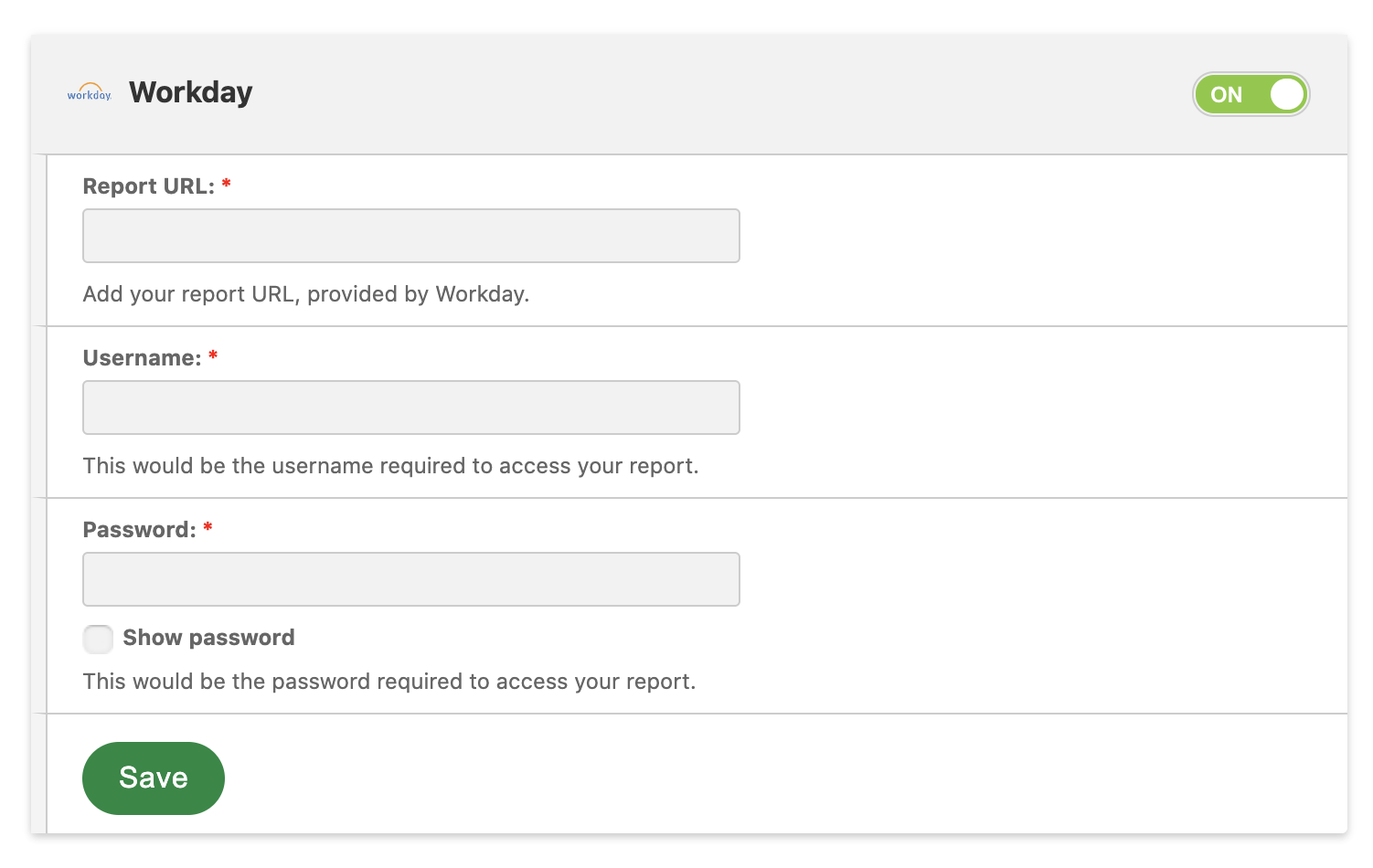Screen dimensions: 1373x868
Task: Click the Workday heading text
Action: [191, 92]
